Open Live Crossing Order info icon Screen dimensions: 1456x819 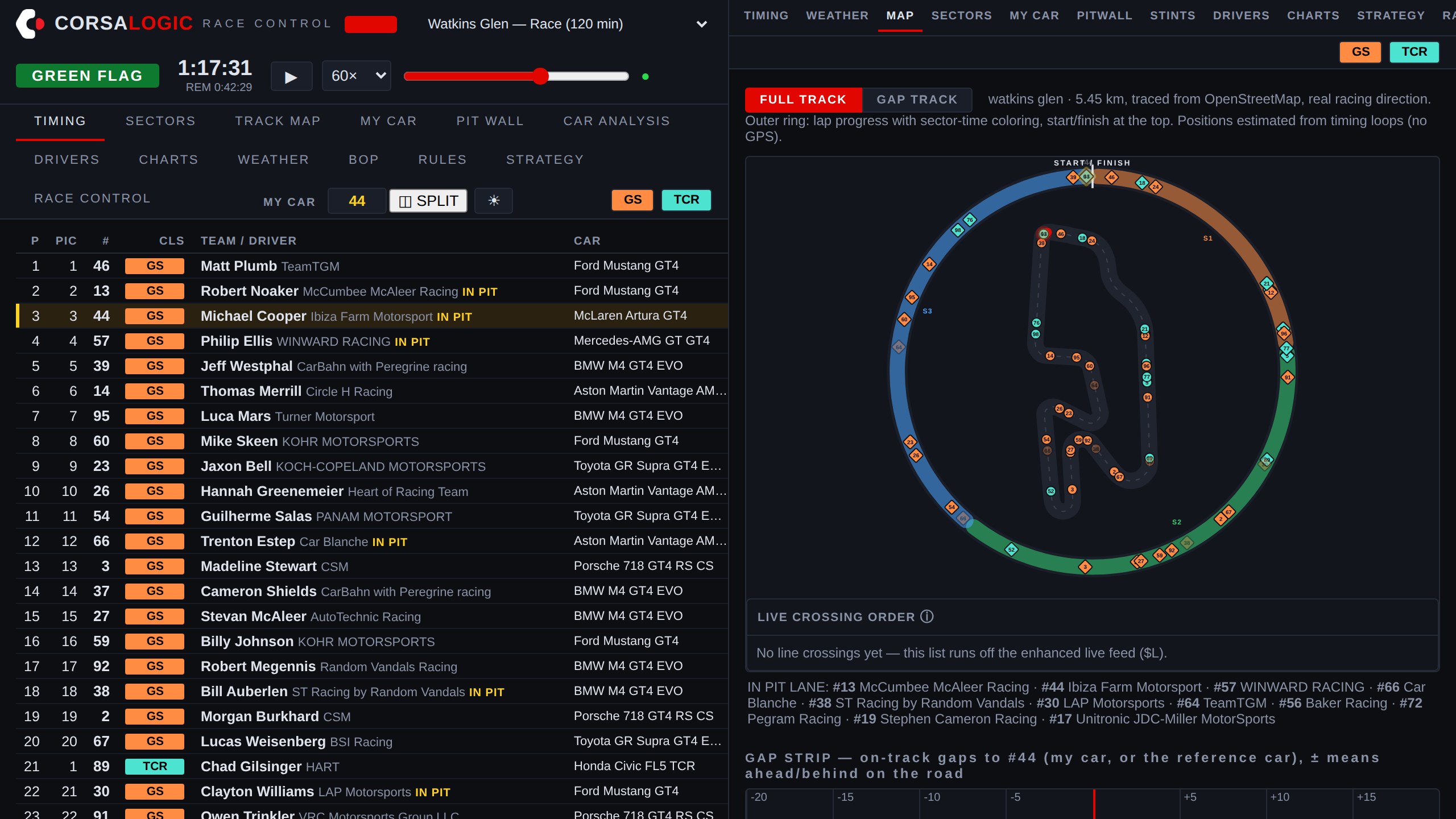927,617
